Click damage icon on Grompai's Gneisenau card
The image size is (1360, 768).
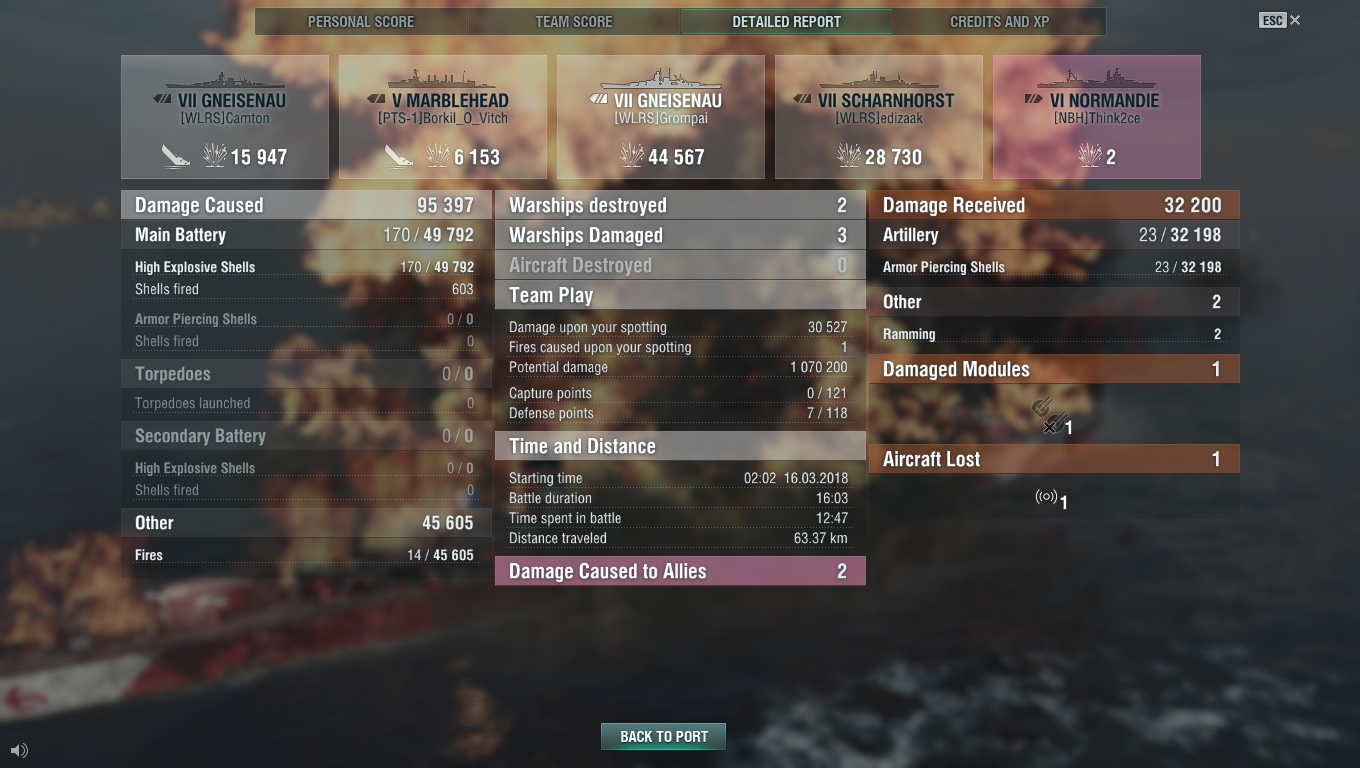coord(632,156)
